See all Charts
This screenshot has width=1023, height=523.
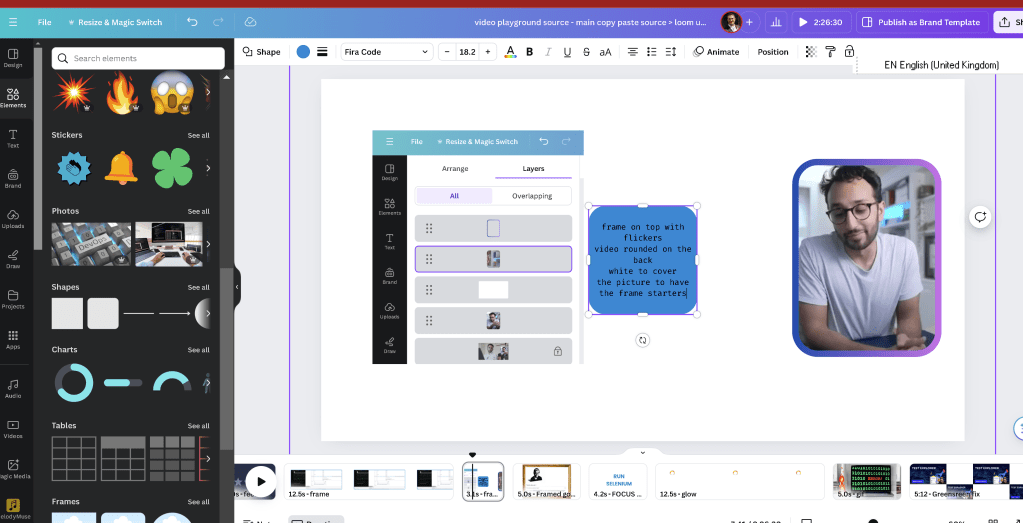pyautogui.click(x=198, y=350)
